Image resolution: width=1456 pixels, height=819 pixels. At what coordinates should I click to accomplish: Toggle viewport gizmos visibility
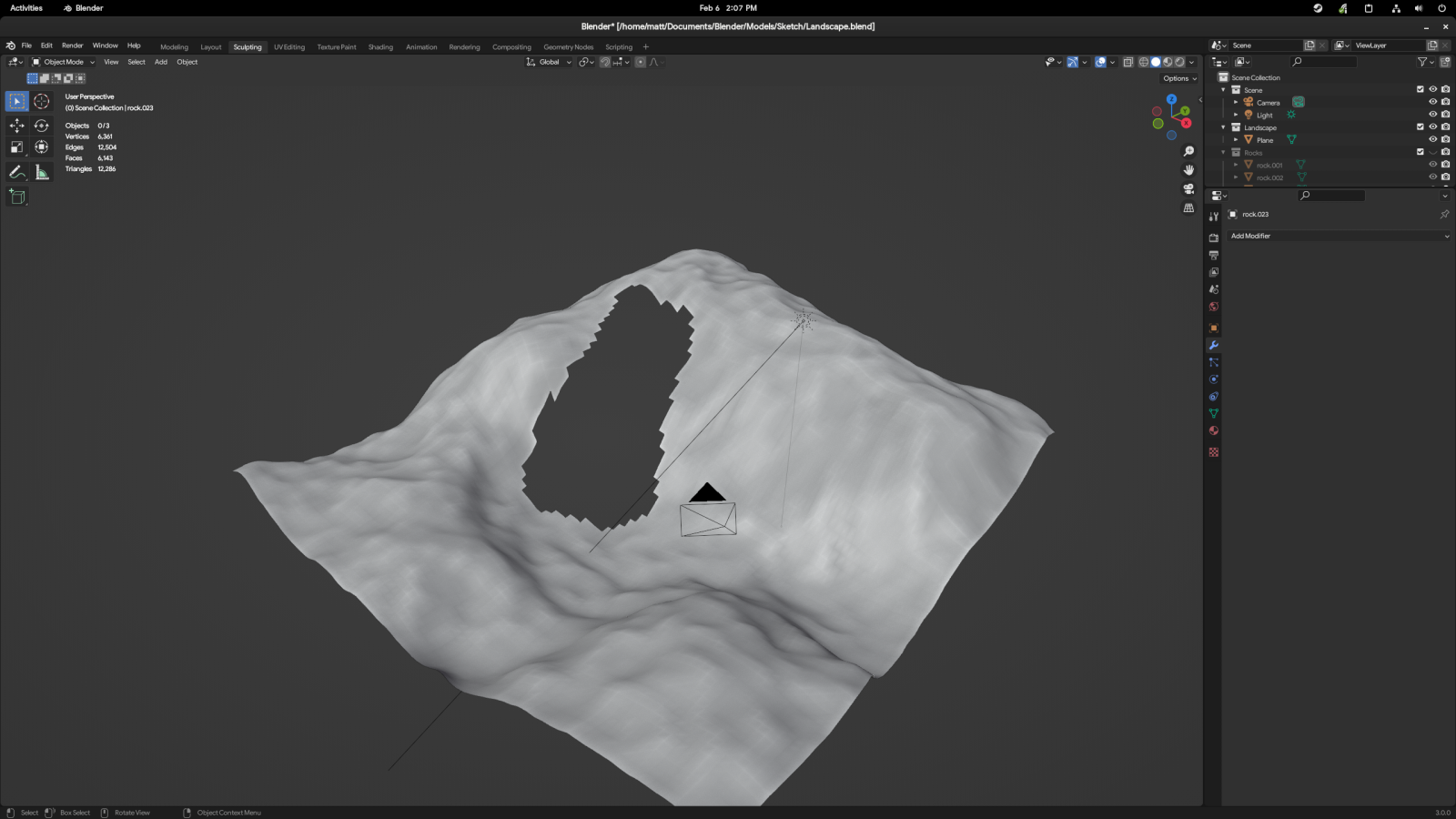(1073, 62)
